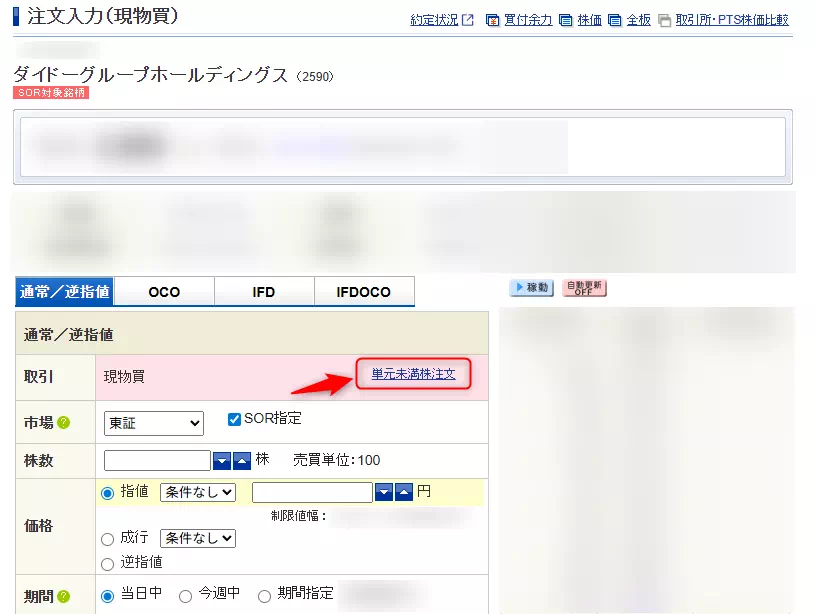Screen dimensions: 815x614
Task: Select the 成行 radio button
Action: (x=107, y=539)
